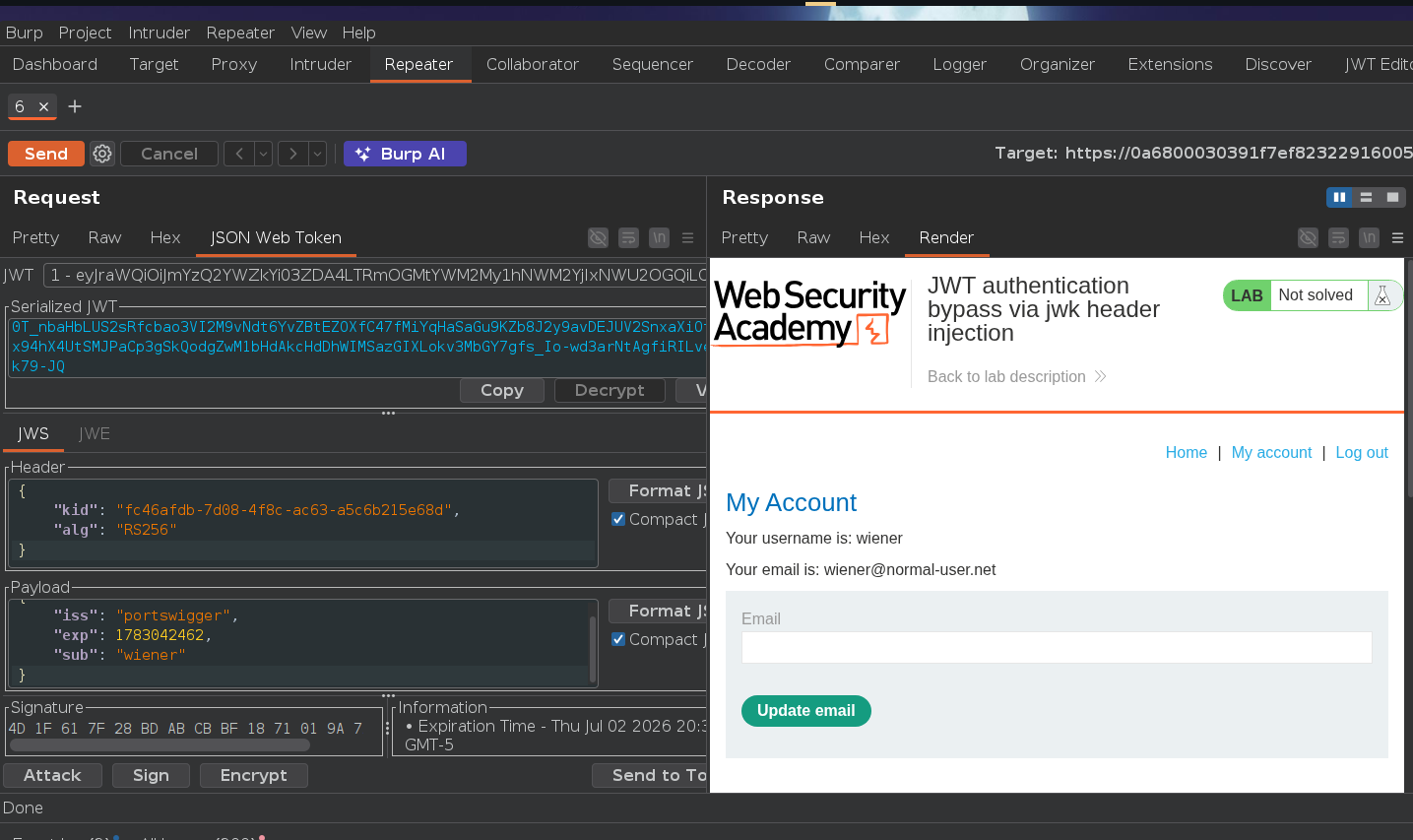Click the Cancel request button
The image size is (1413, 840).
coord(169,154)
